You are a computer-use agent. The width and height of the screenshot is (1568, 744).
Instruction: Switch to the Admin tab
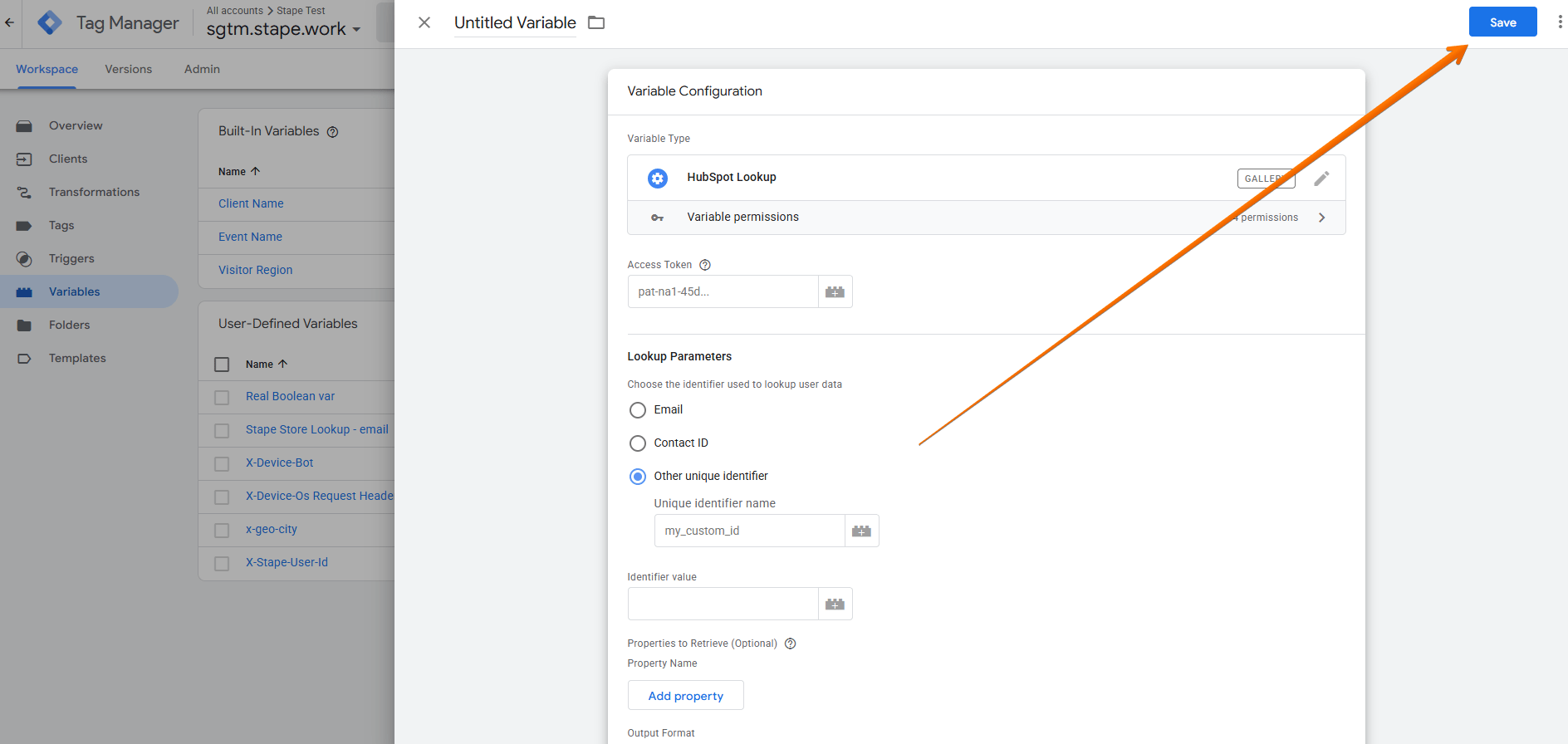click(202, 70)
